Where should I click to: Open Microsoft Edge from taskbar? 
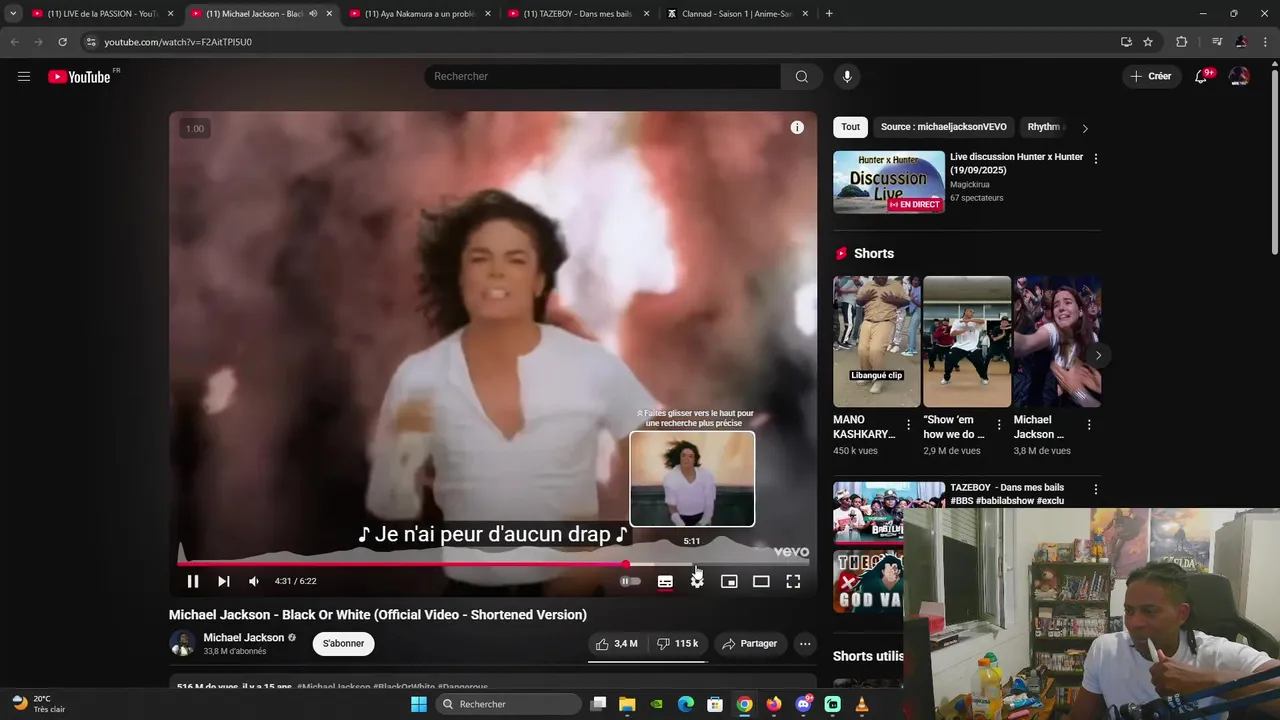(686, 704)
